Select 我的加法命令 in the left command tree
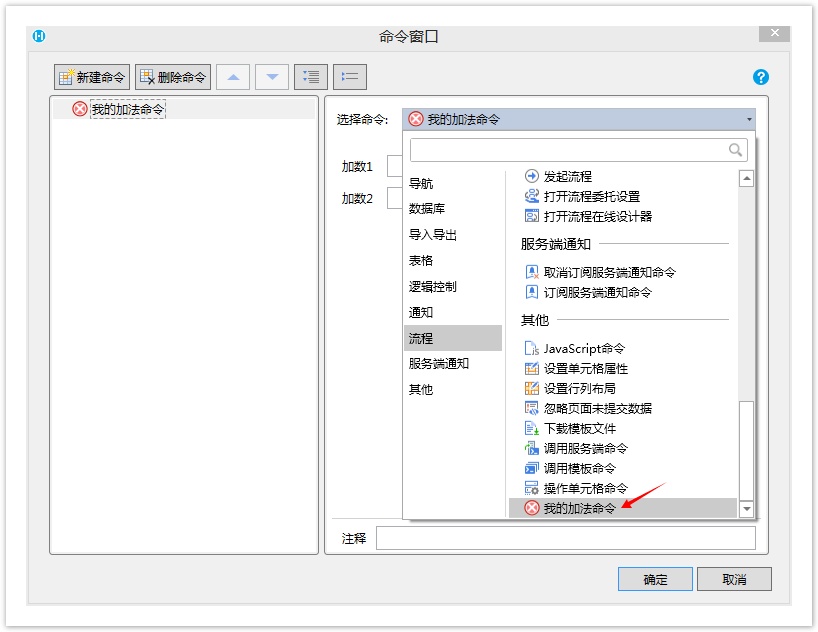 coord(128,109)
